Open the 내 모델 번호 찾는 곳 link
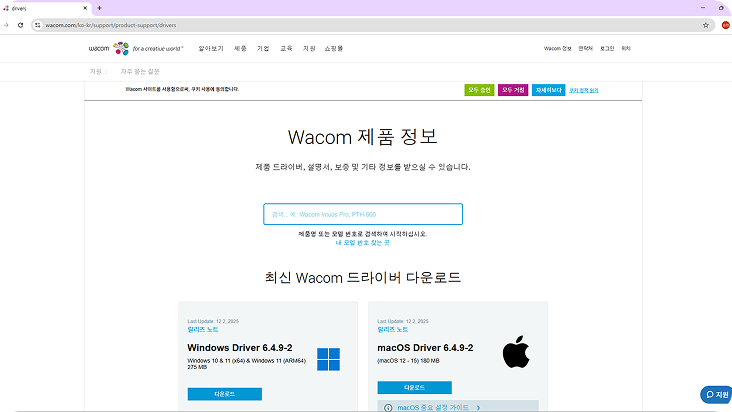The width and height of the screenshot is (732, 412). pyautogui.click(x=363, y=242)
